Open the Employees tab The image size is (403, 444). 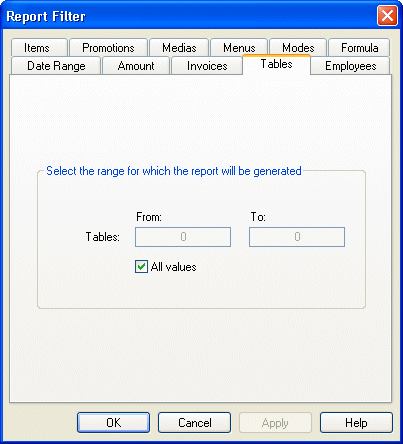[350, 66]
